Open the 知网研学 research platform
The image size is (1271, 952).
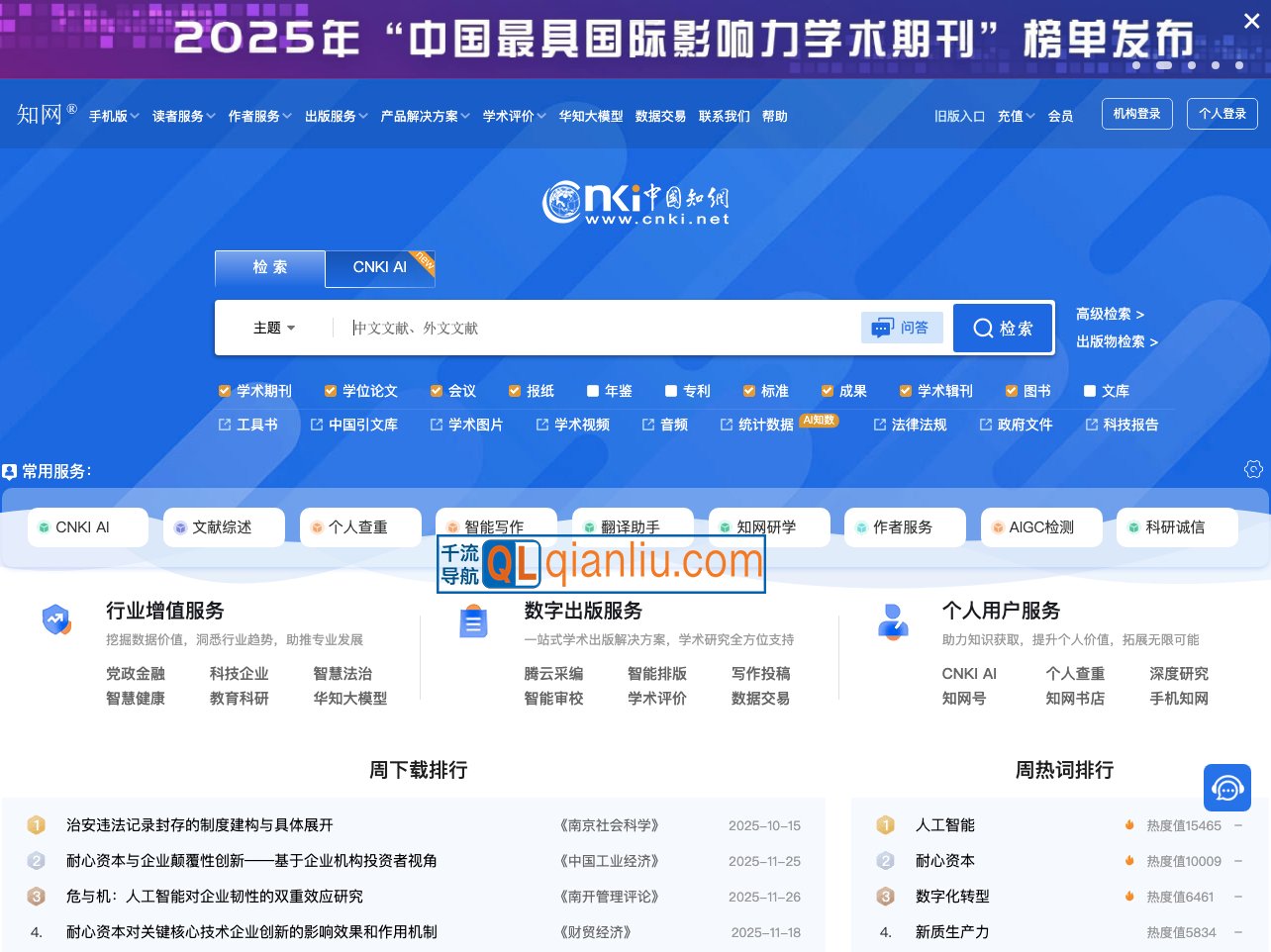pos(768,527)
